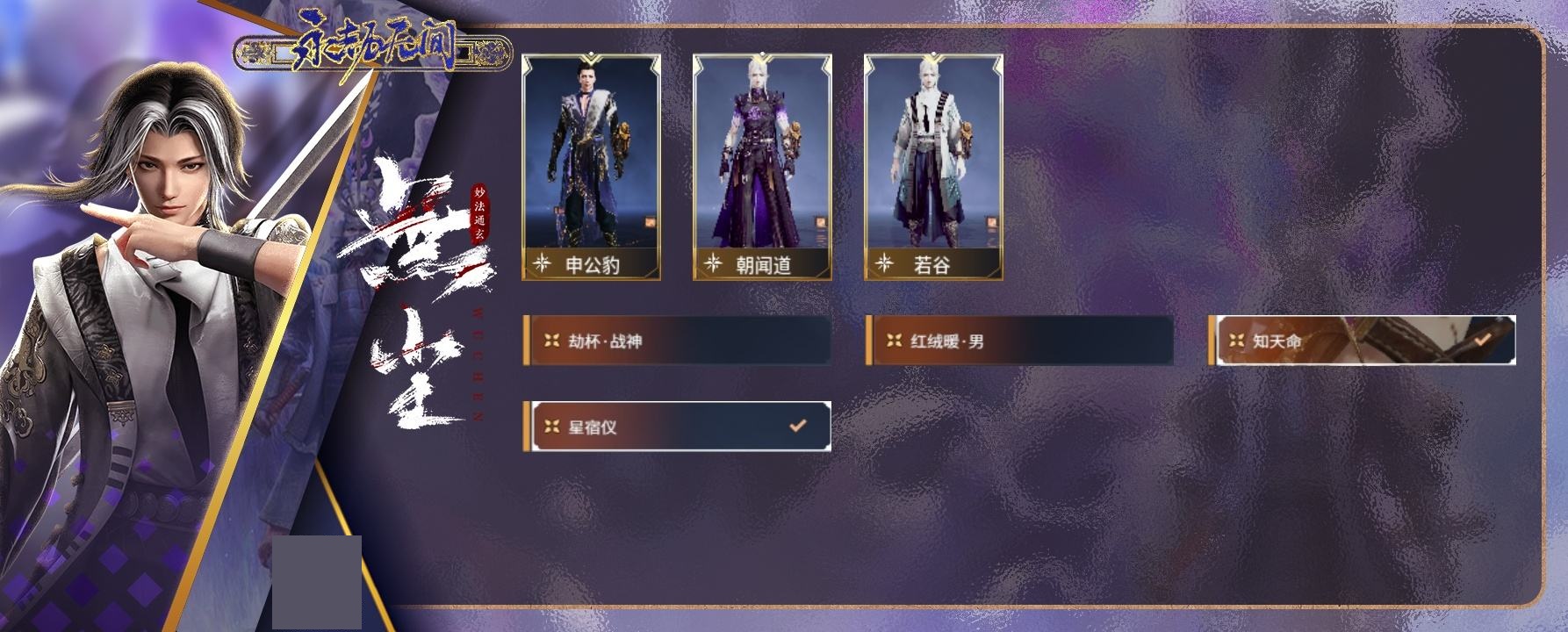The image size is (1568, 632).
Task: Open the 朝闻道 skin card
Action: click(762, 168)
